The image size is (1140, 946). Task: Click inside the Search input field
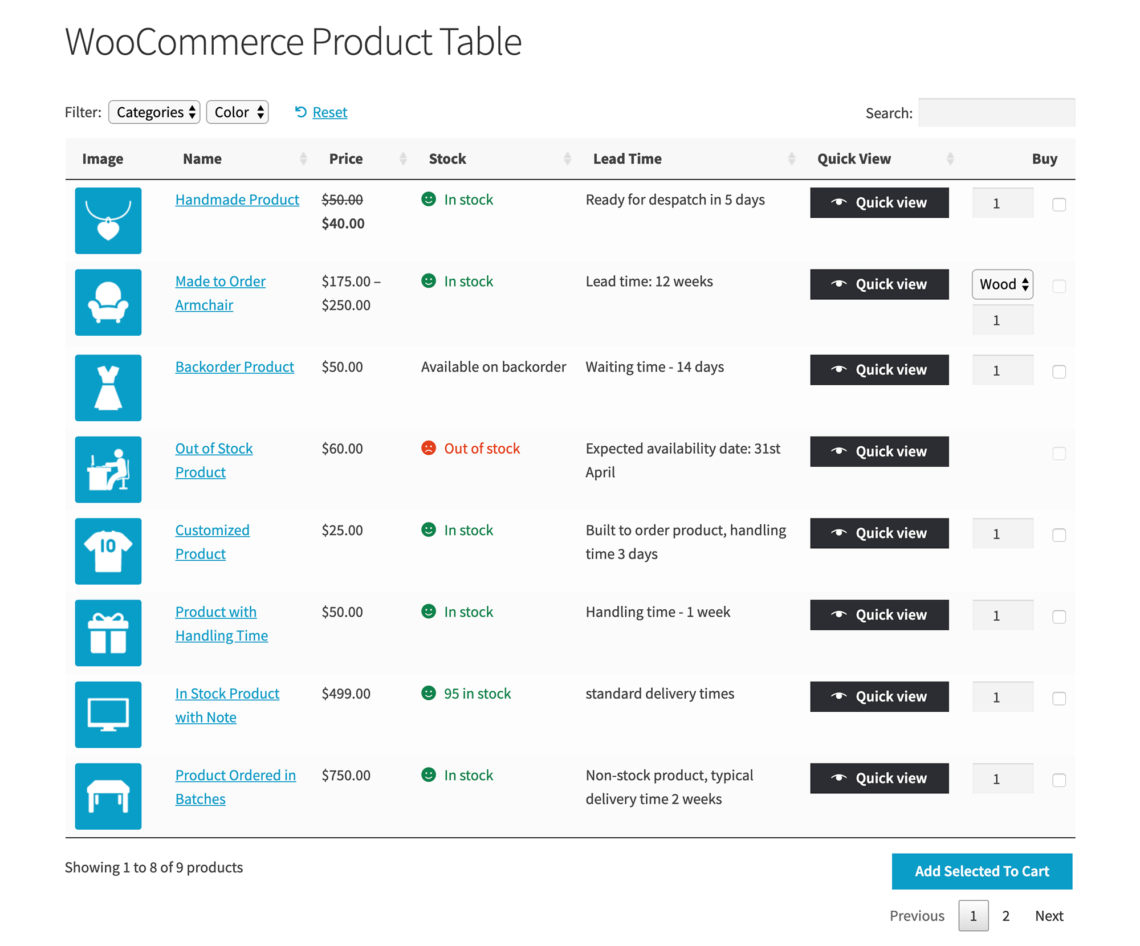click(996, 112)
